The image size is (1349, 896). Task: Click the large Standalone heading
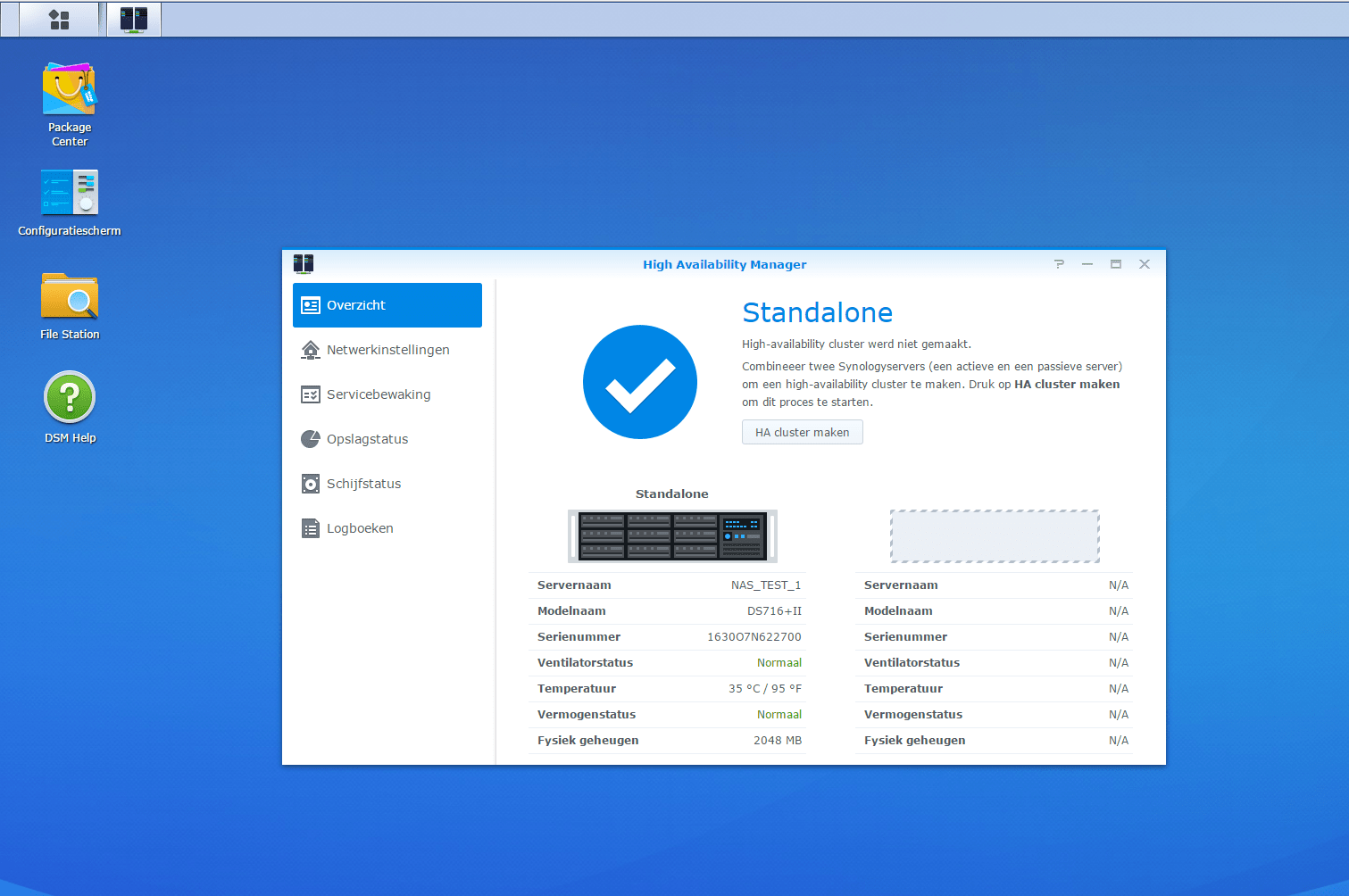(818, 312)
